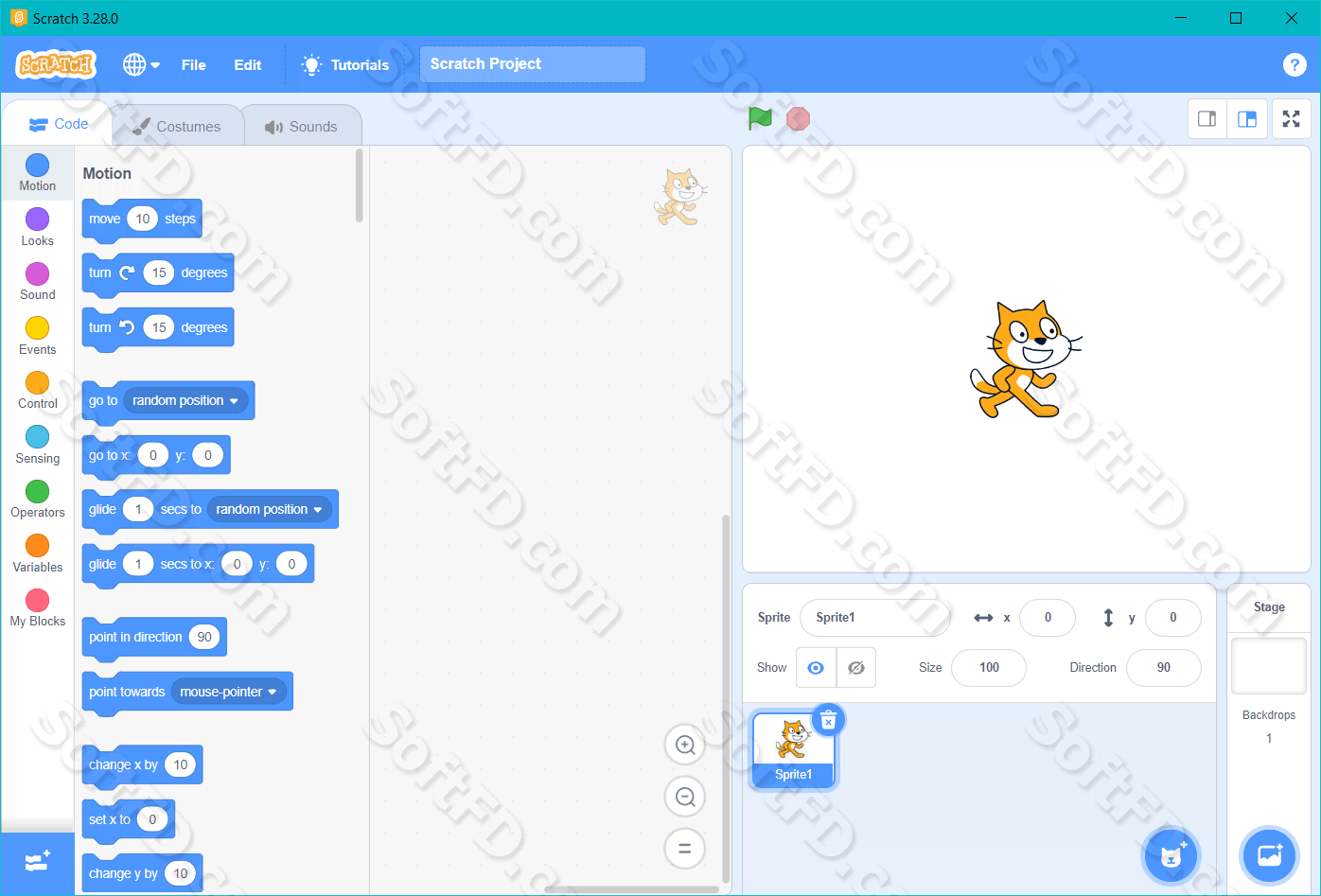Open help question mark icon
This screenshot has width=1321, height=896.
pyautogui.click(x=1295, y=64)
